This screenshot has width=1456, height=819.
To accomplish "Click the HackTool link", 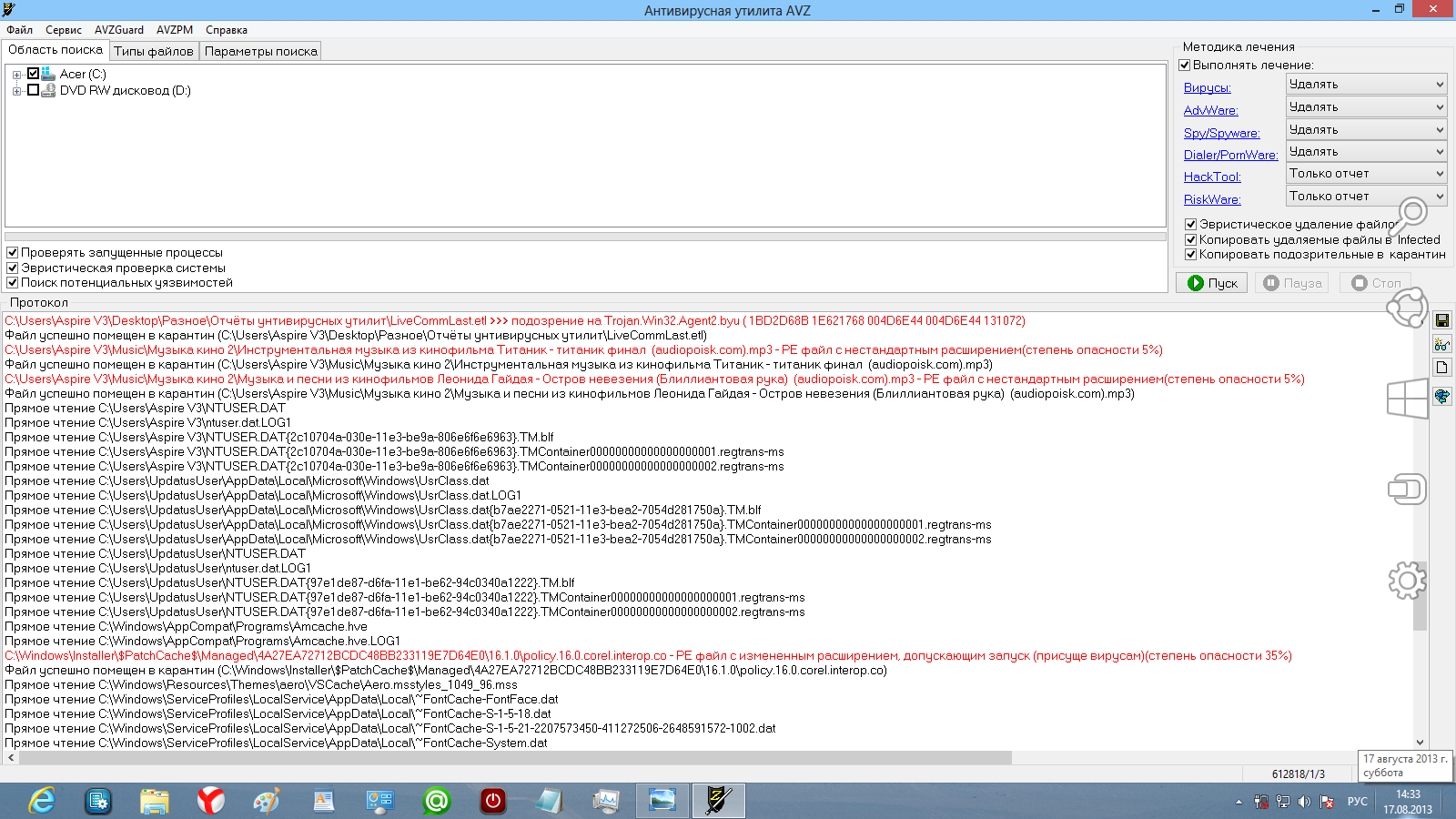I will point(1212,177).
